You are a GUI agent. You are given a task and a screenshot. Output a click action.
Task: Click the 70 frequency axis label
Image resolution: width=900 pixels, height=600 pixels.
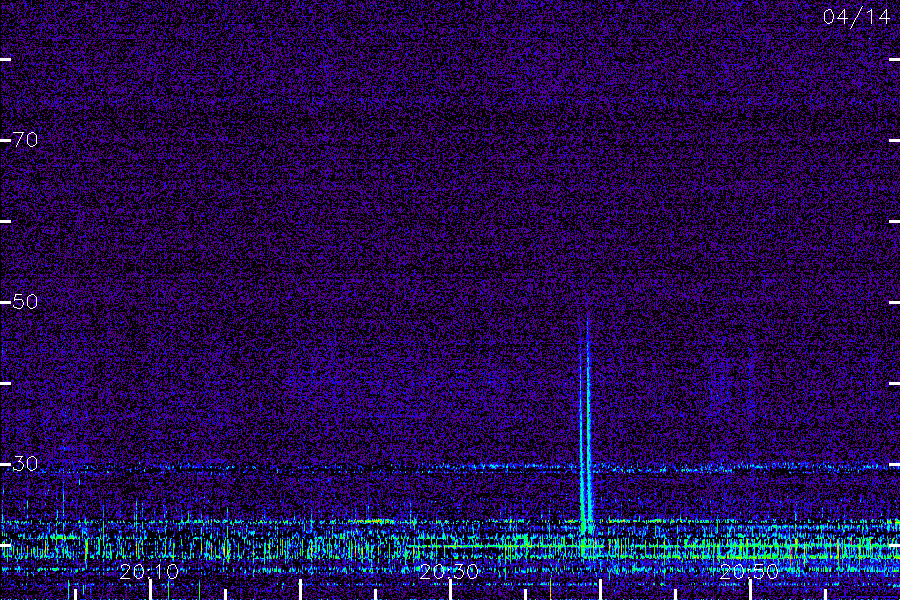25,140
